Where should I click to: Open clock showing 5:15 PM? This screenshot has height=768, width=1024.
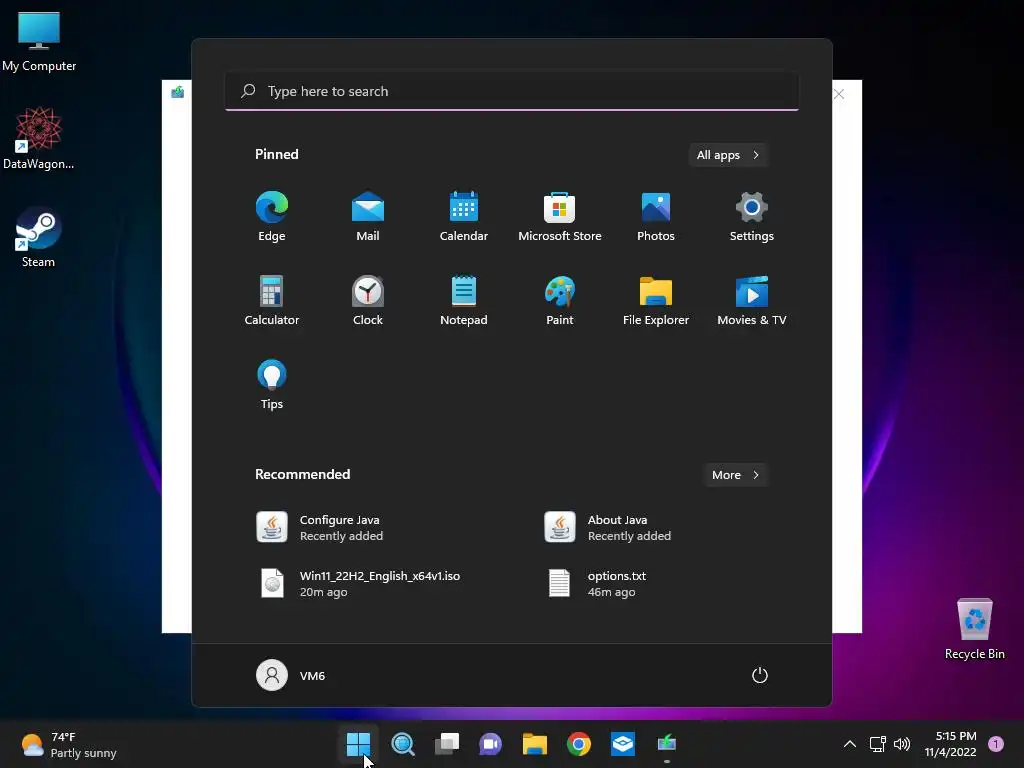coord(951,744)
